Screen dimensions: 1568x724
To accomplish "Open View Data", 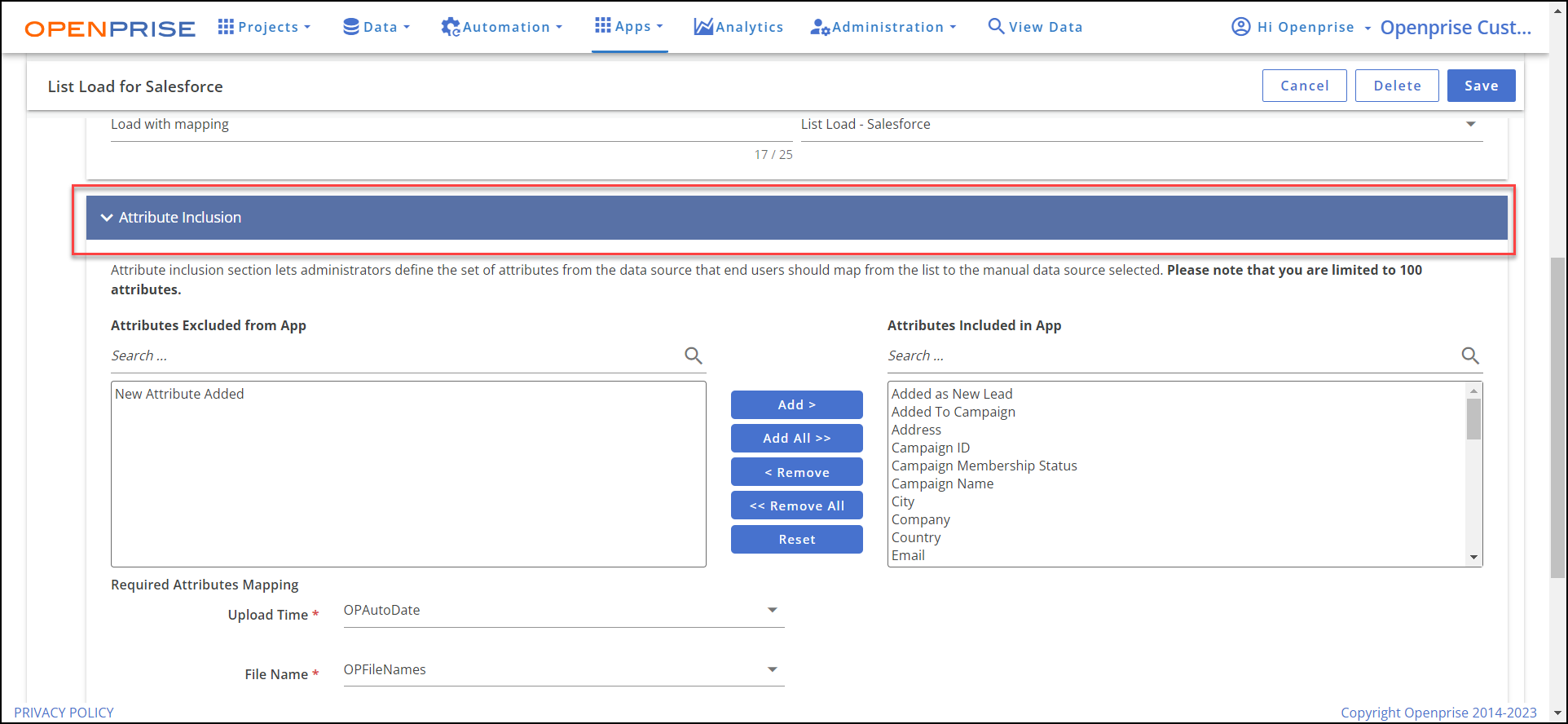I will [x=1035, y=27].
